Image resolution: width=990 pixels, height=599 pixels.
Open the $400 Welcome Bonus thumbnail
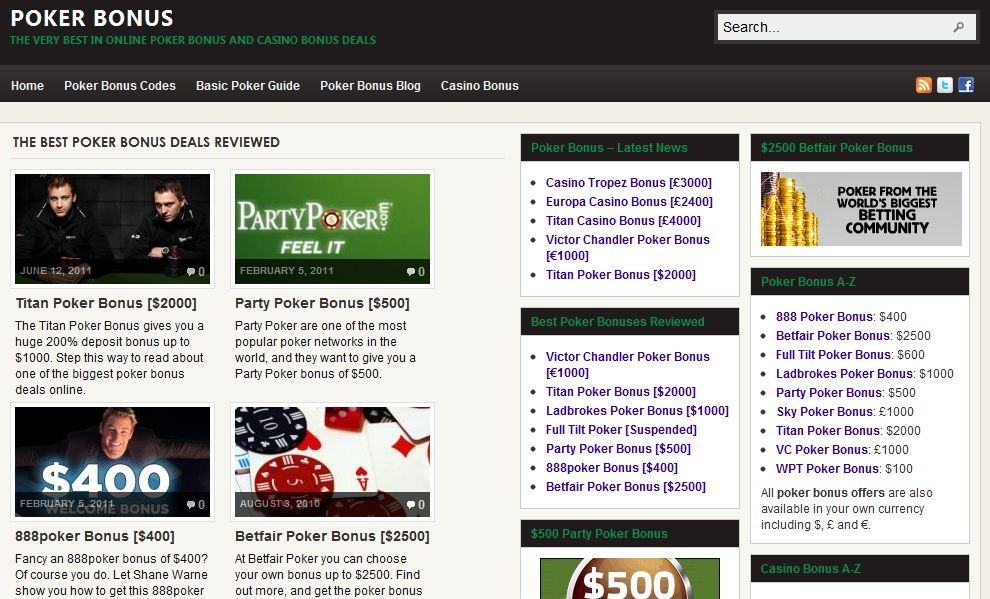pos(112,462)
